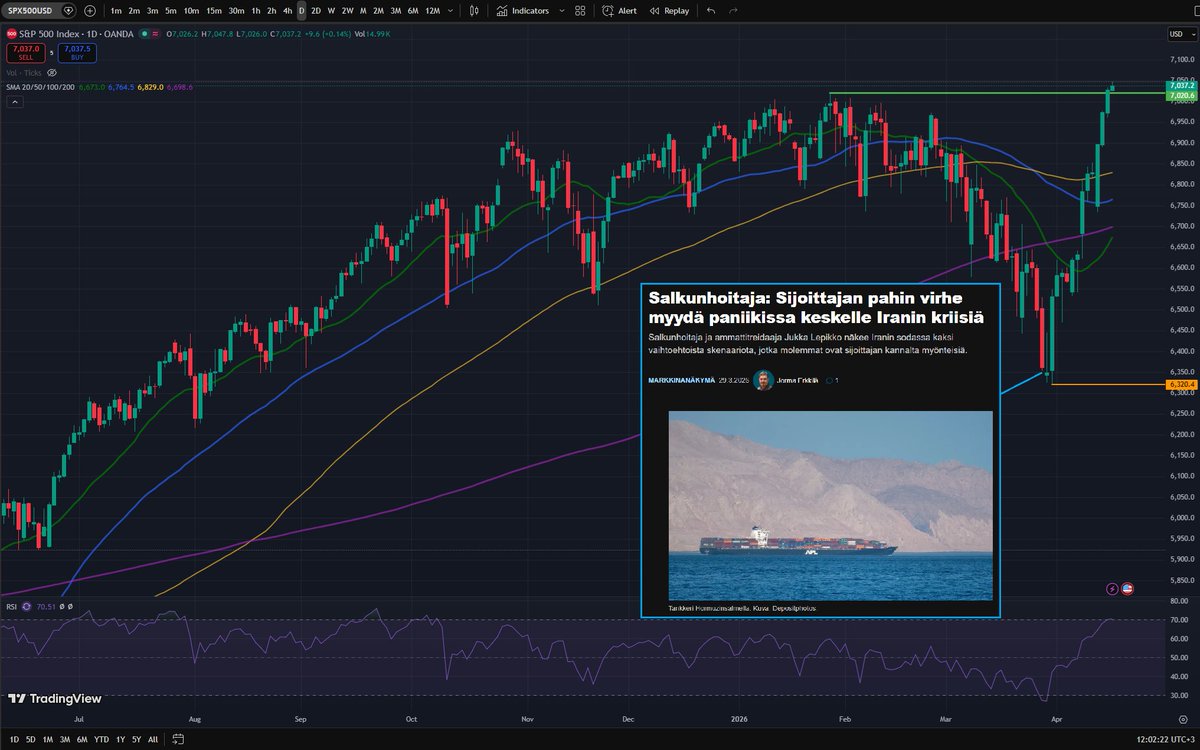Set date range to 5D
Viewport: 1200px width, 750px height.
30,739
